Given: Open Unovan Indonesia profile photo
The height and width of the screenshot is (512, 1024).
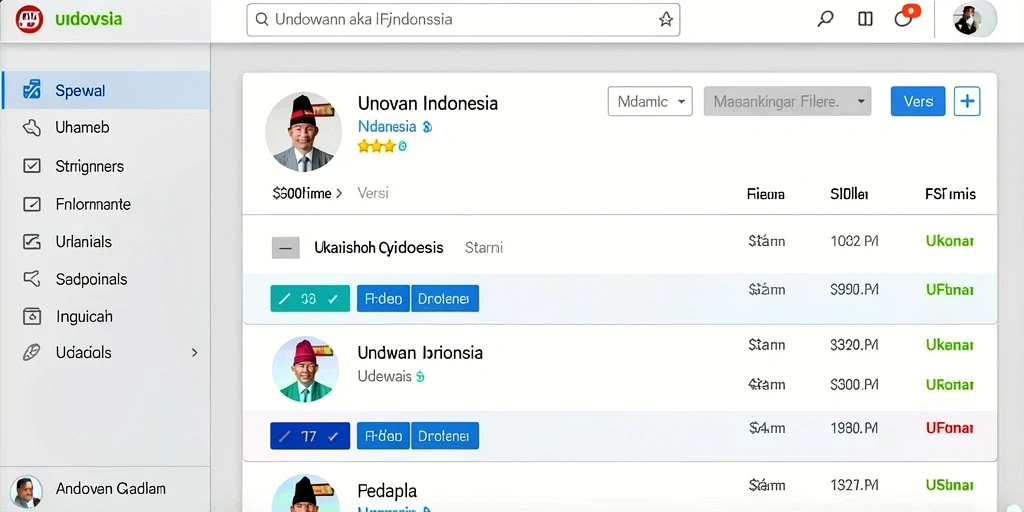Looking at the screenshot, I should 303,132.
